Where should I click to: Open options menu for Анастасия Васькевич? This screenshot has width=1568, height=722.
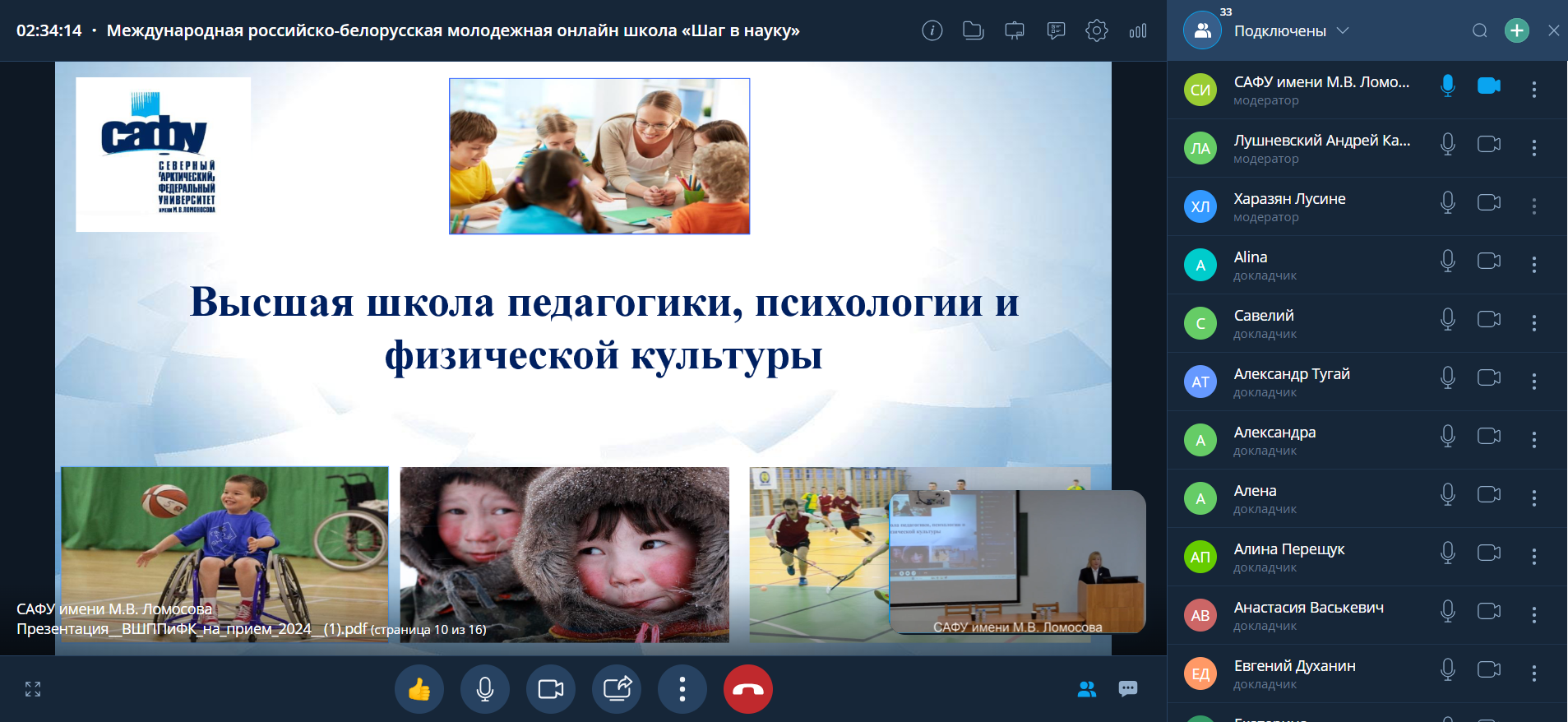point(1534,615)
